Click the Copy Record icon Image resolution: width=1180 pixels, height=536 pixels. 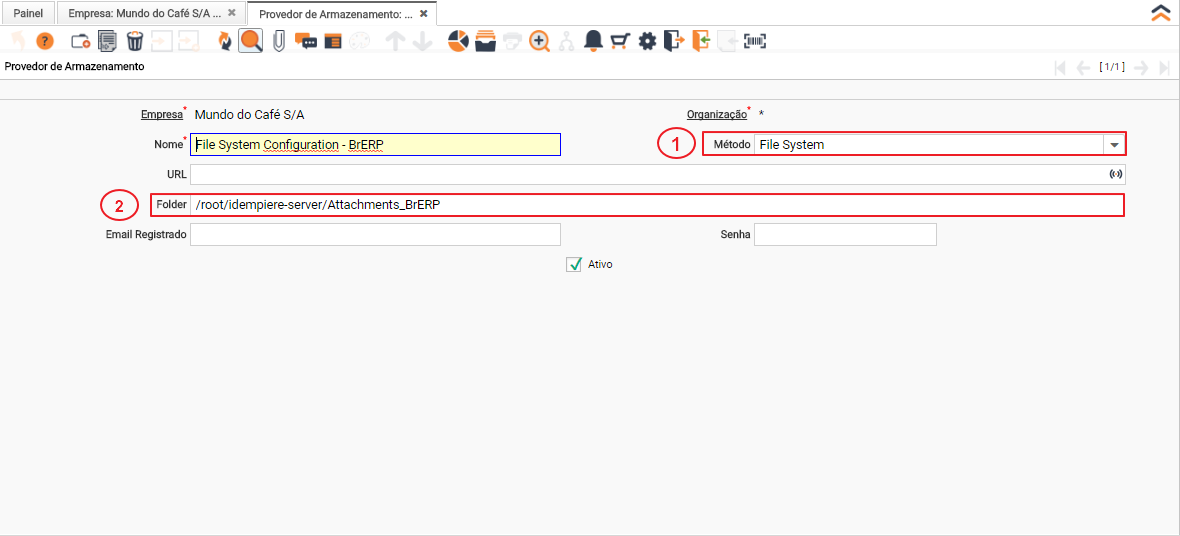[x=107, y=41]
